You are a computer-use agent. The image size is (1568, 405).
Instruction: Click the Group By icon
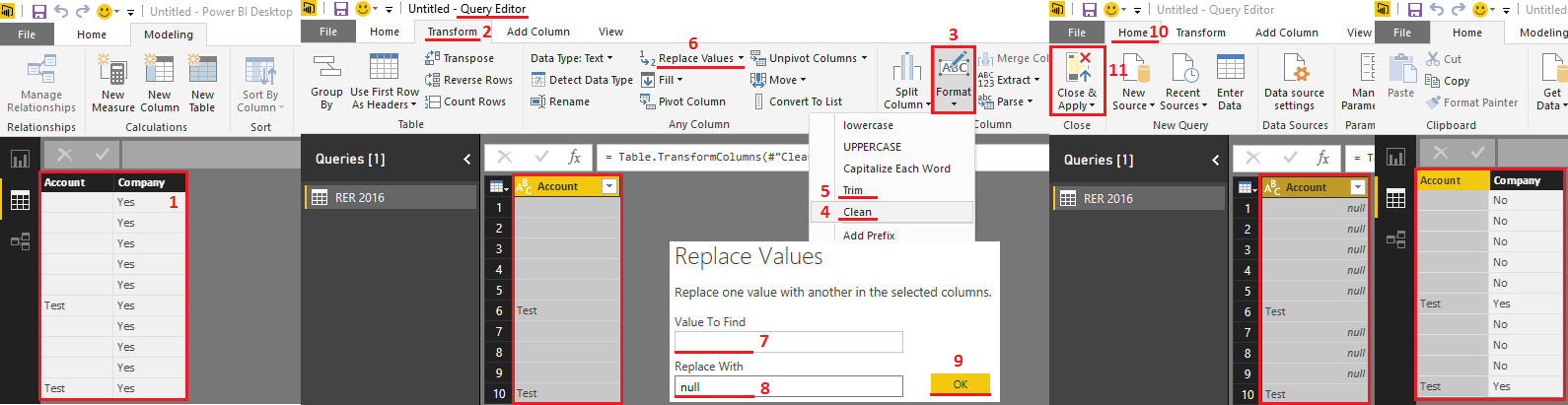[326, 69]
